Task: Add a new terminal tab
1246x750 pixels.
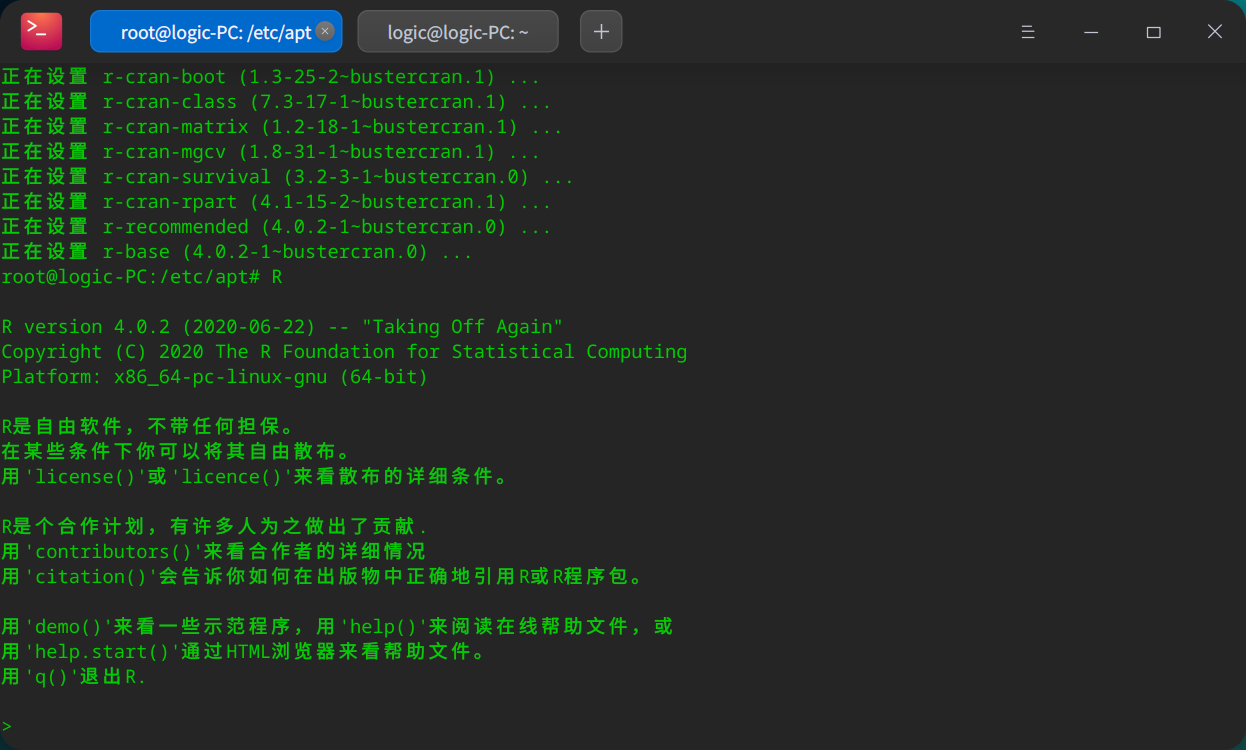Action: (x=601, y=32)
